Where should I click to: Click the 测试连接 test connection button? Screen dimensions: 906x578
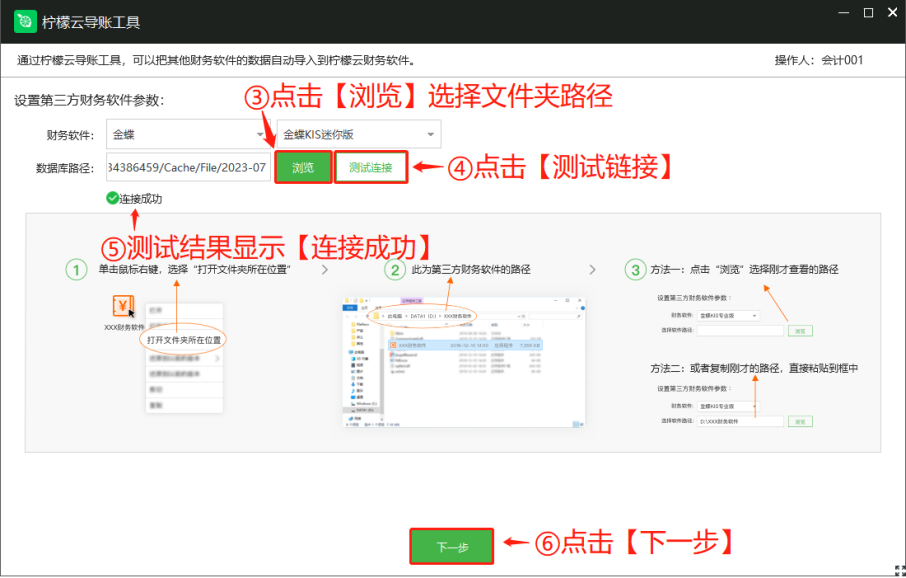[x=371, y=168]
